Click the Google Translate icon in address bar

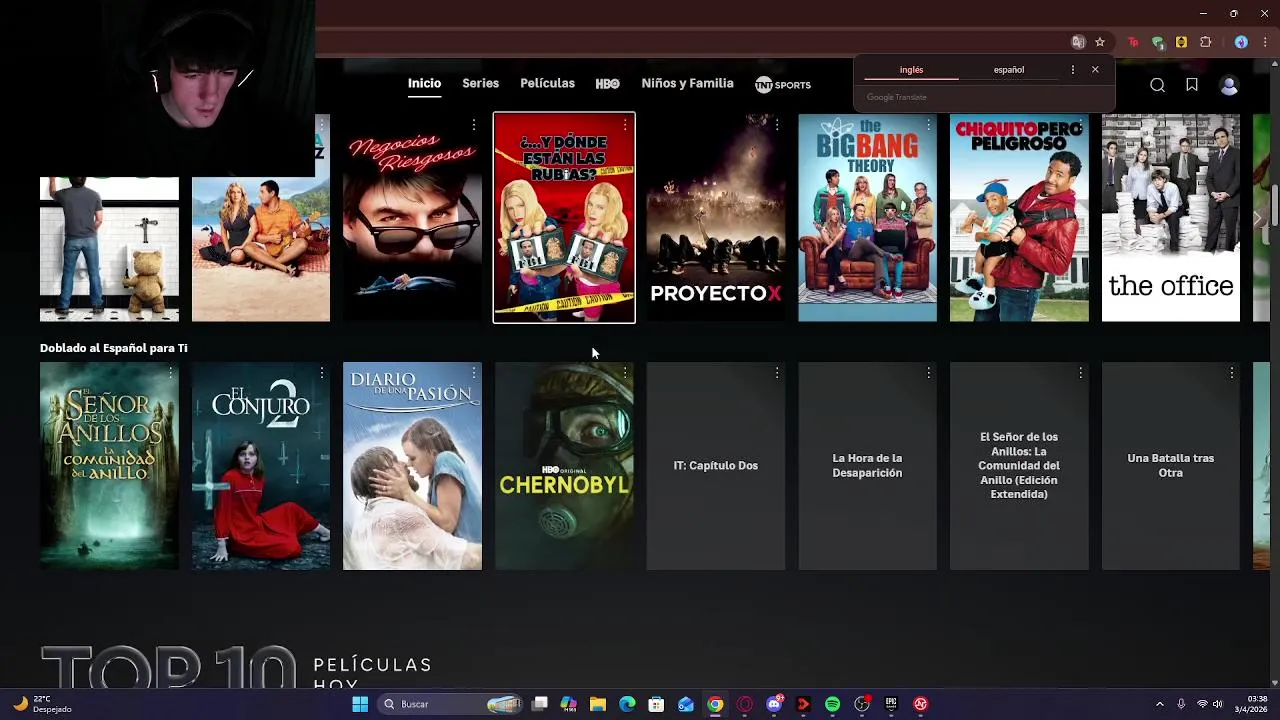tap(1078, 42)
